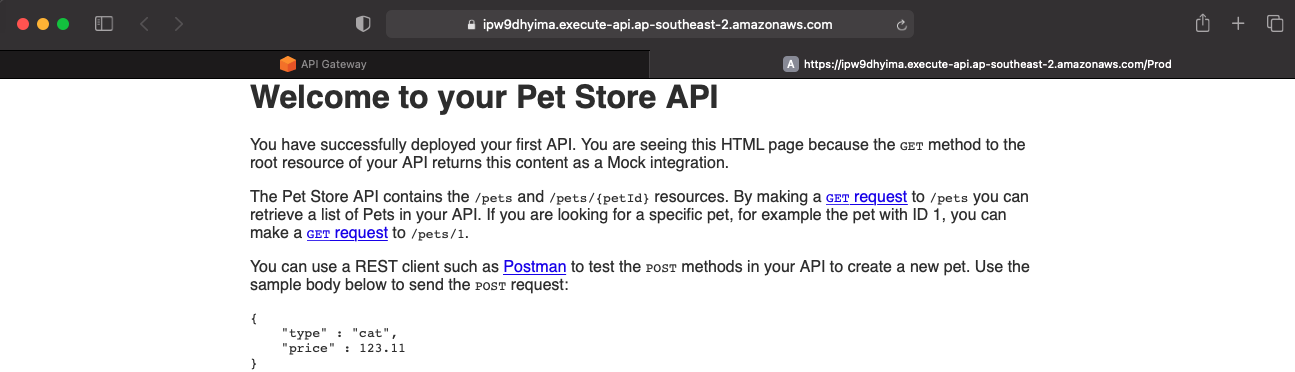1295x372 pixels.
Task: Open the privacy report shield icon
Action: pyautogui.click(x=363, y=24)
